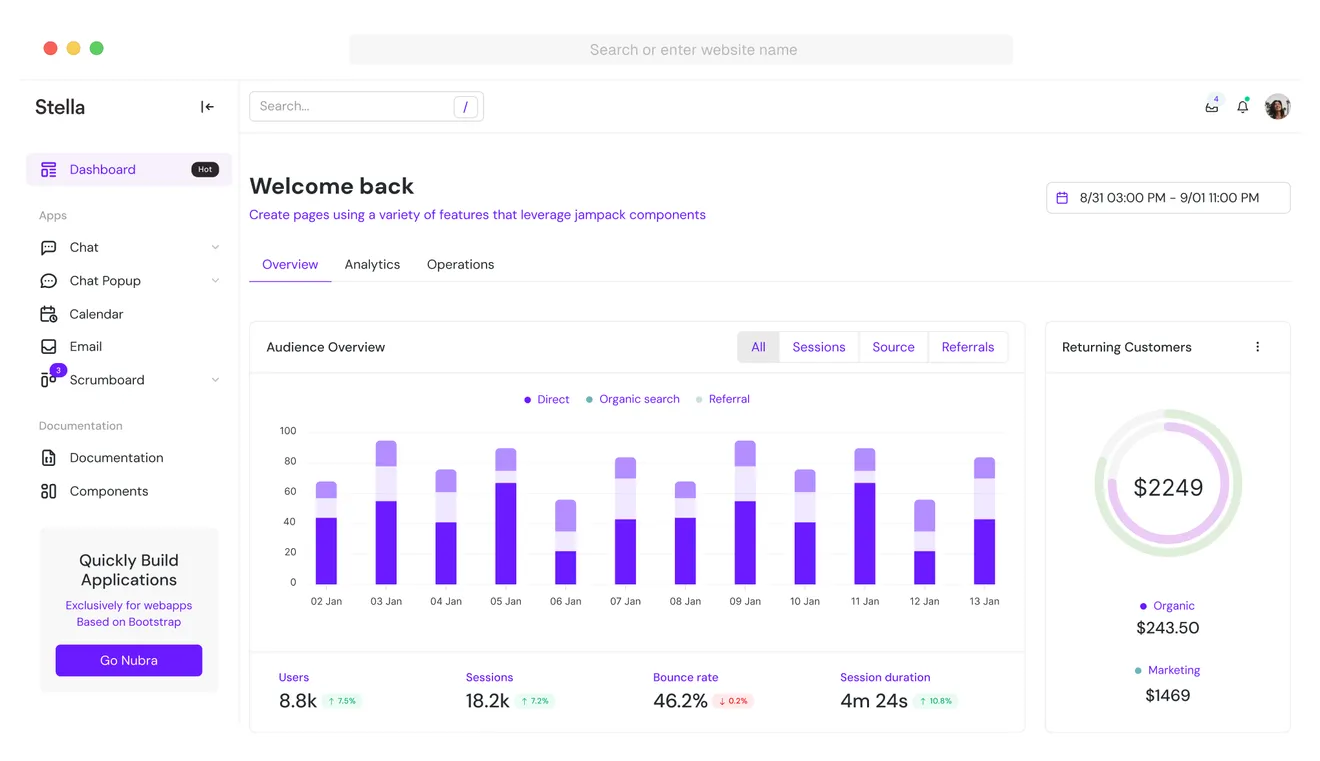Open the Documentation icon in the sidebar

coord(48,457)
